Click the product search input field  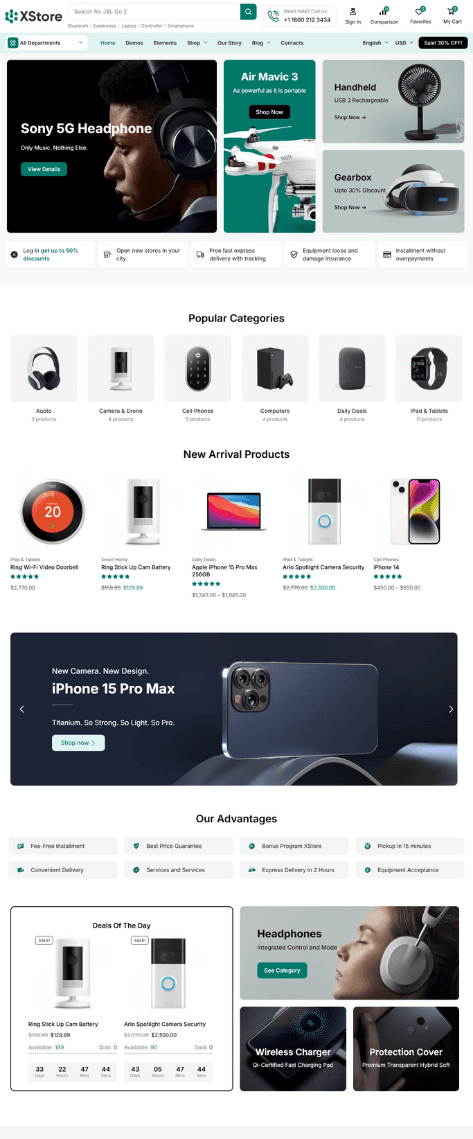click(x=154, y=12)
